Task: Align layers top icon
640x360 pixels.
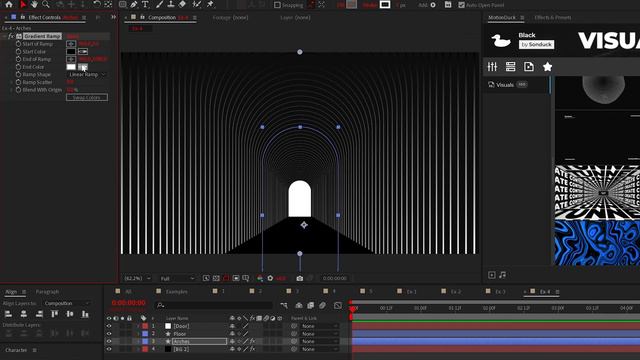Action: pos(55,314)
